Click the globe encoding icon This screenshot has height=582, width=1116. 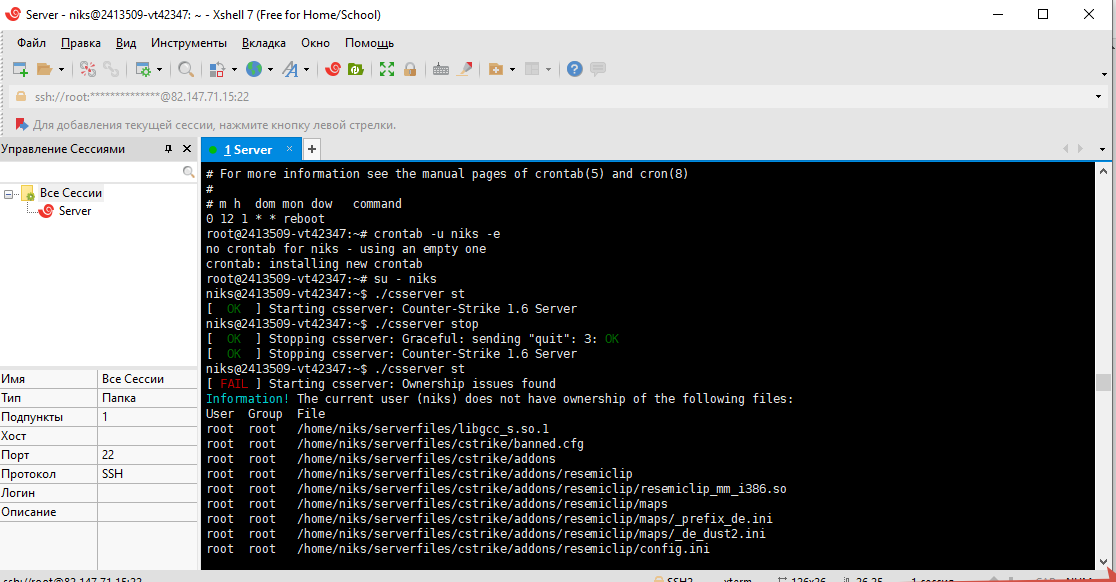click(x=254, y=69)
